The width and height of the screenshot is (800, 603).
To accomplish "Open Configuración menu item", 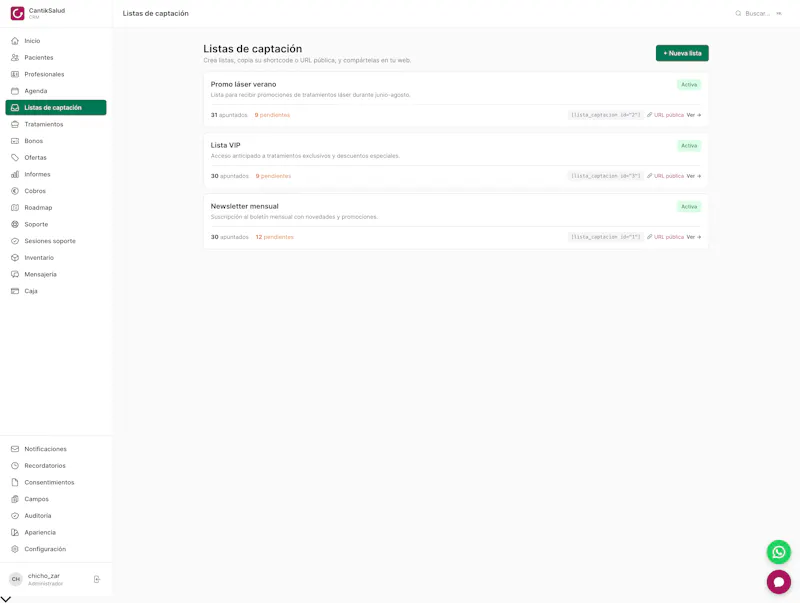I will point(56,549).
